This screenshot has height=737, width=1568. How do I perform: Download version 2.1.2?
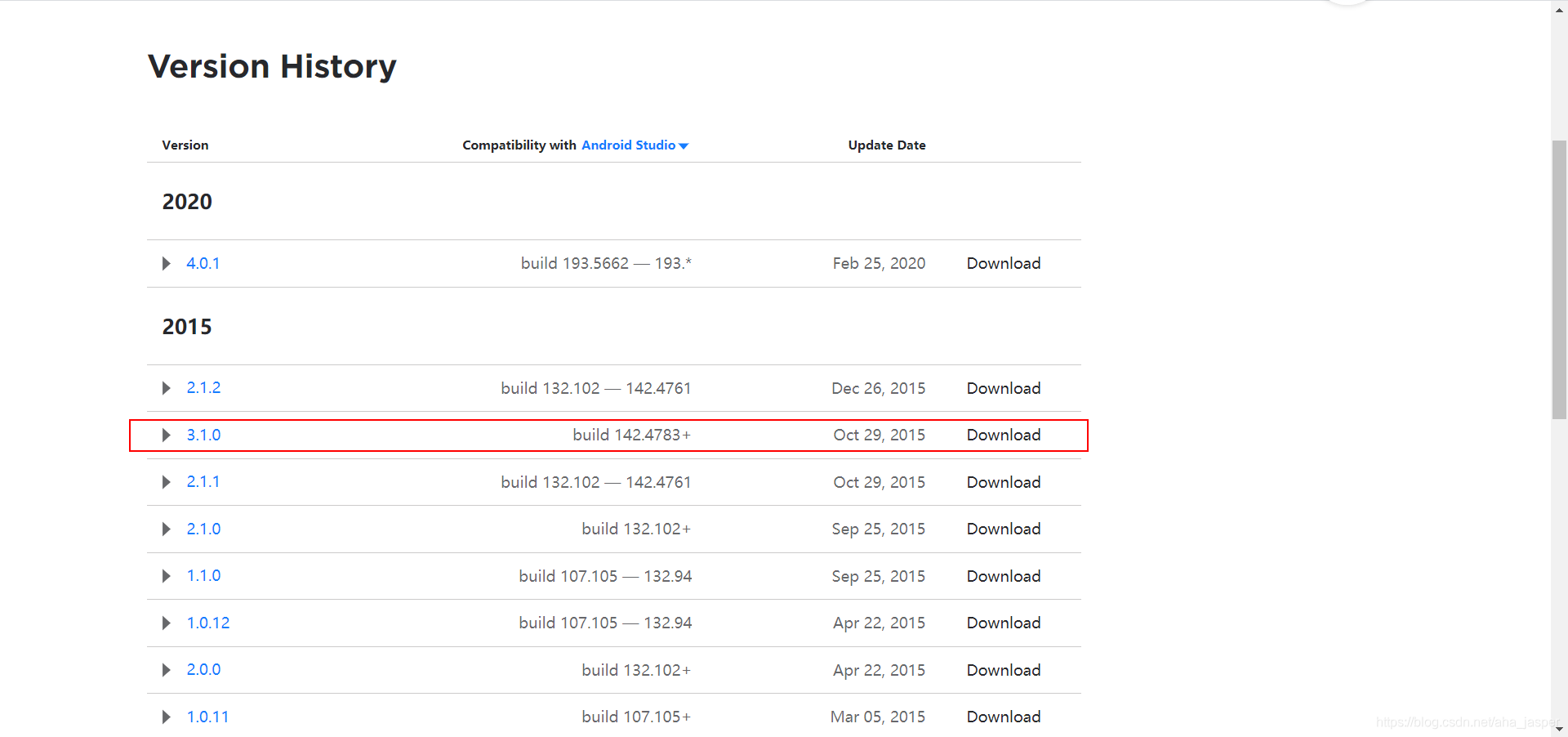click(1004, 388)
